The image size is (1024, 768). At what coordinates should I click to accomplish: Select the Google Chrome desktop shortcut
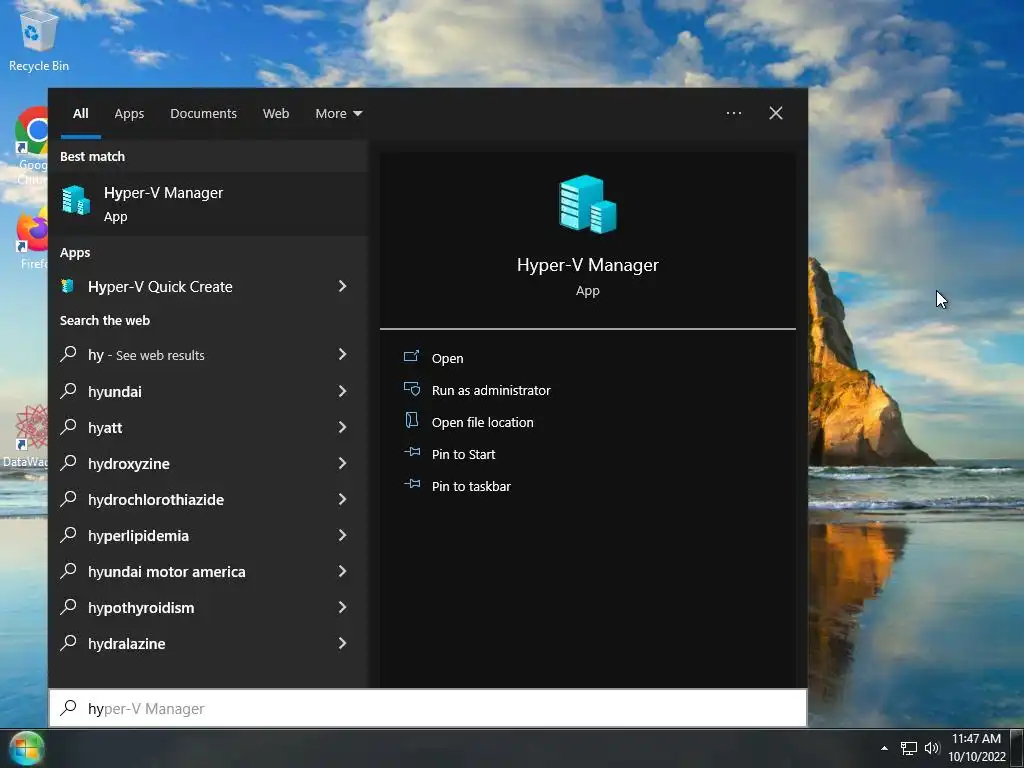(x=31, y=146)
